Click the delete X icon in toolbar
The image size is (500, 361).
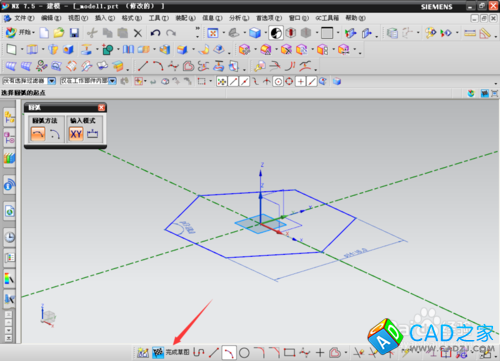tap(138, 33)
